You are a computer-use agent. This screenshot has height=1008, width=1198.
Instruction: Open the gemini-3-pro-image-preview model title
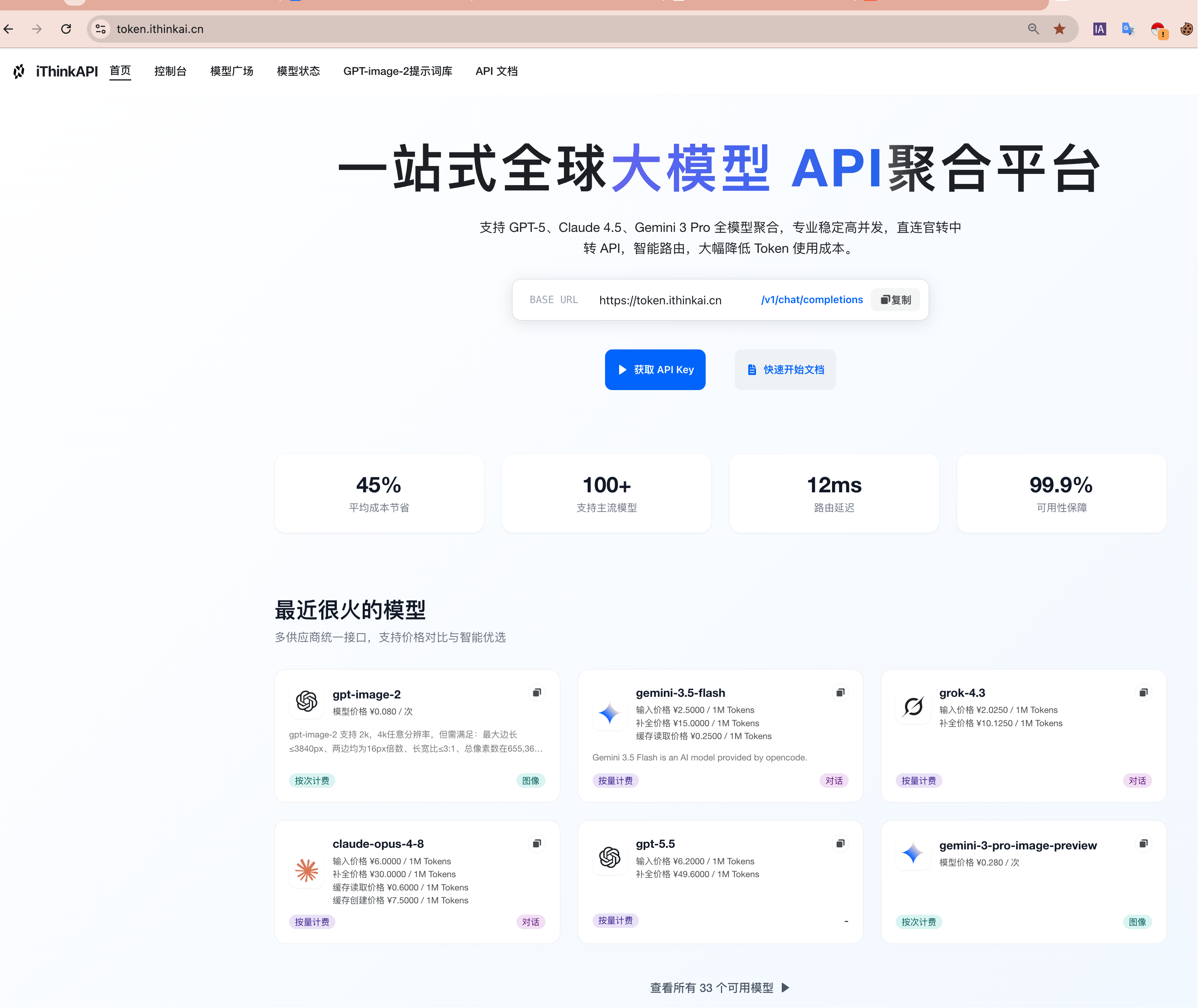[x=1018, y=846]
